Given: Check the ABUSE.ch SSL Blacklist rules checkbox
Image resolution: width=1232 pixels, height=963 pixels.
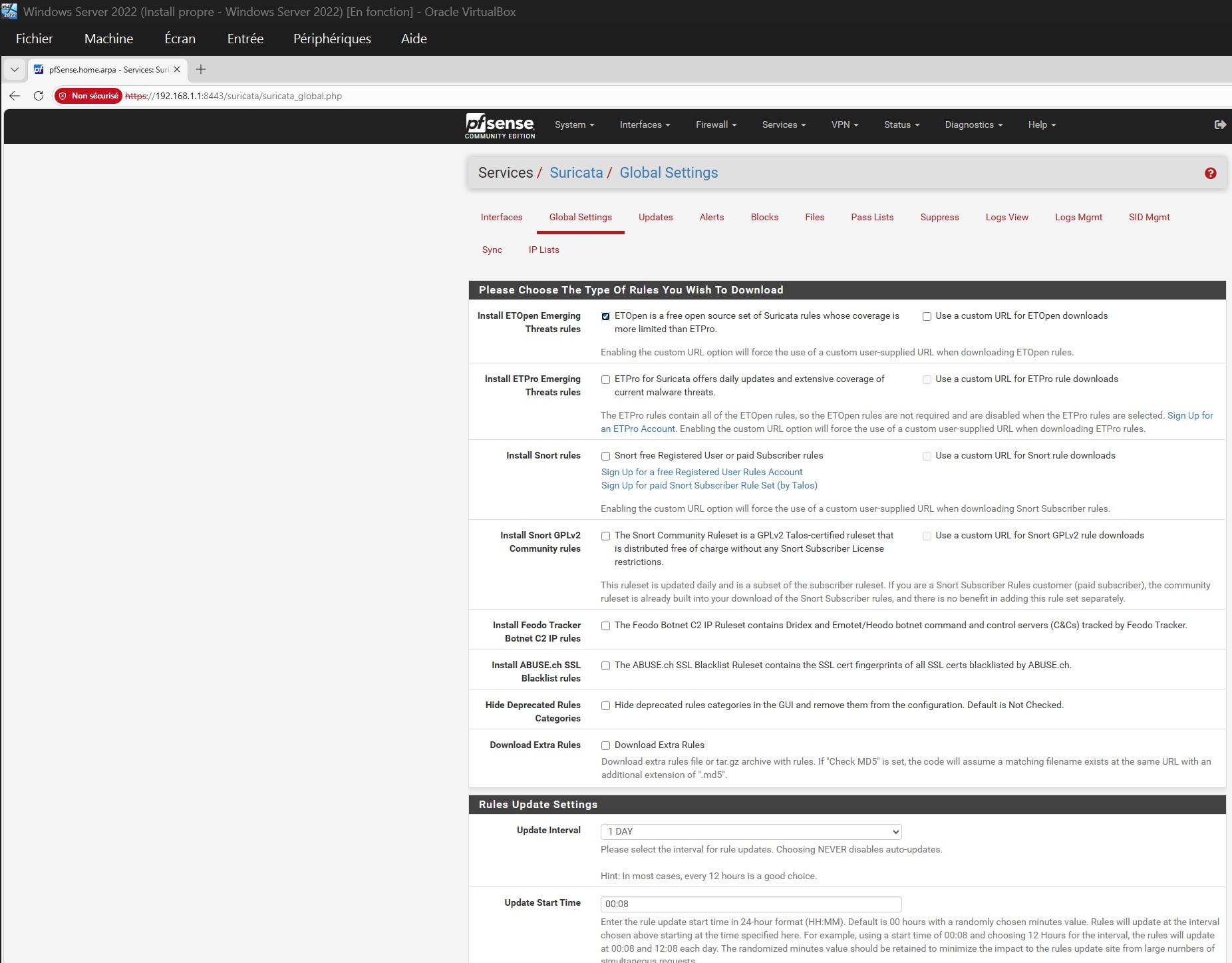Looking at the screenshot, I should tap(605, 666).
